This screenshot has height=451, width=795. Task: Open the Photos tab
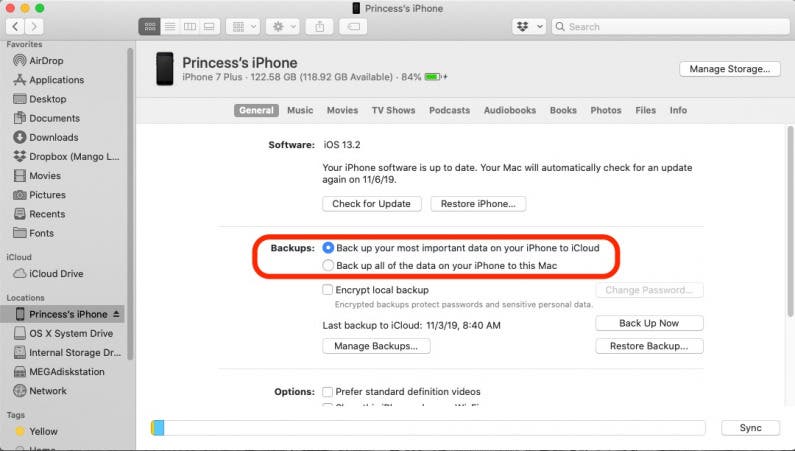pos(605,110)
